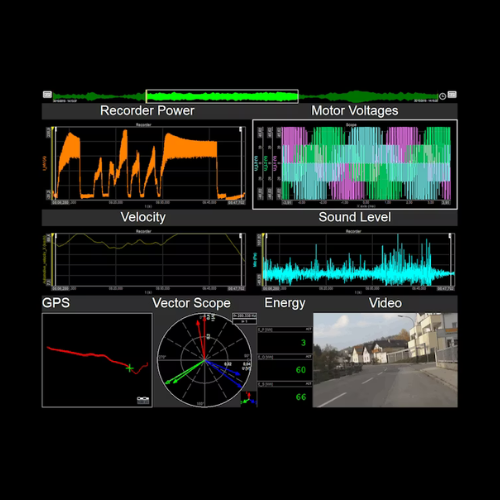
Task: Click the vector scope polar diagram
Action: 204,360
